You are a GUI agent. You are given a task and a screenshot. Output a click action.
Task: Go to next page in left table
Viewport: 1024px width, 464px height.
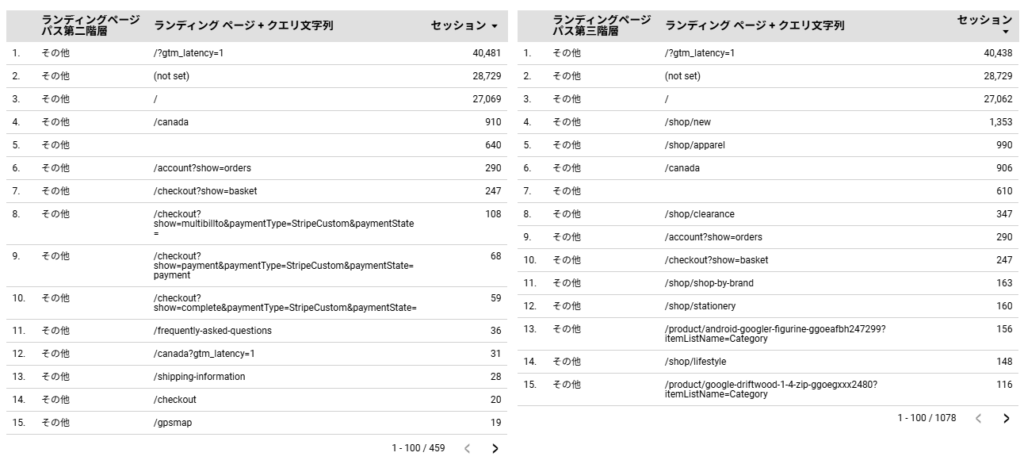[494, 448]
